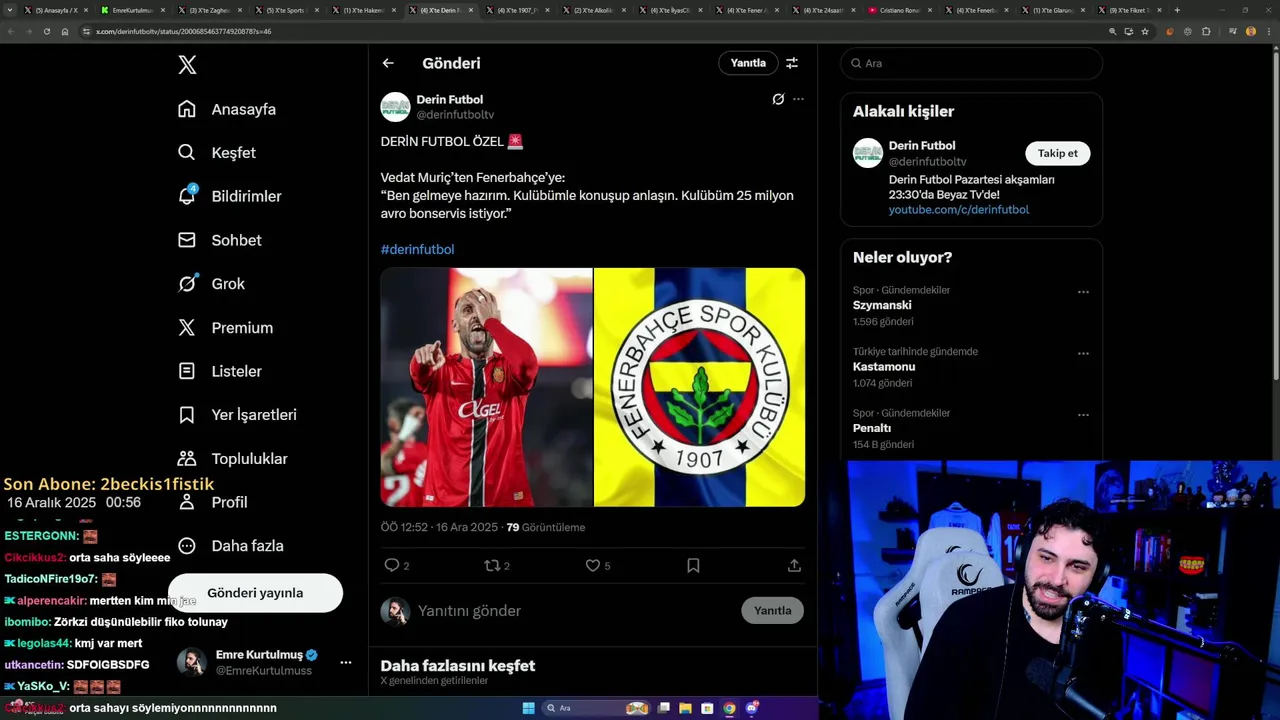The width and height of the screenshot is (1280, 720).
Task: Open @derinfutboltv handle on the post
Action: [x=455, y=115]
